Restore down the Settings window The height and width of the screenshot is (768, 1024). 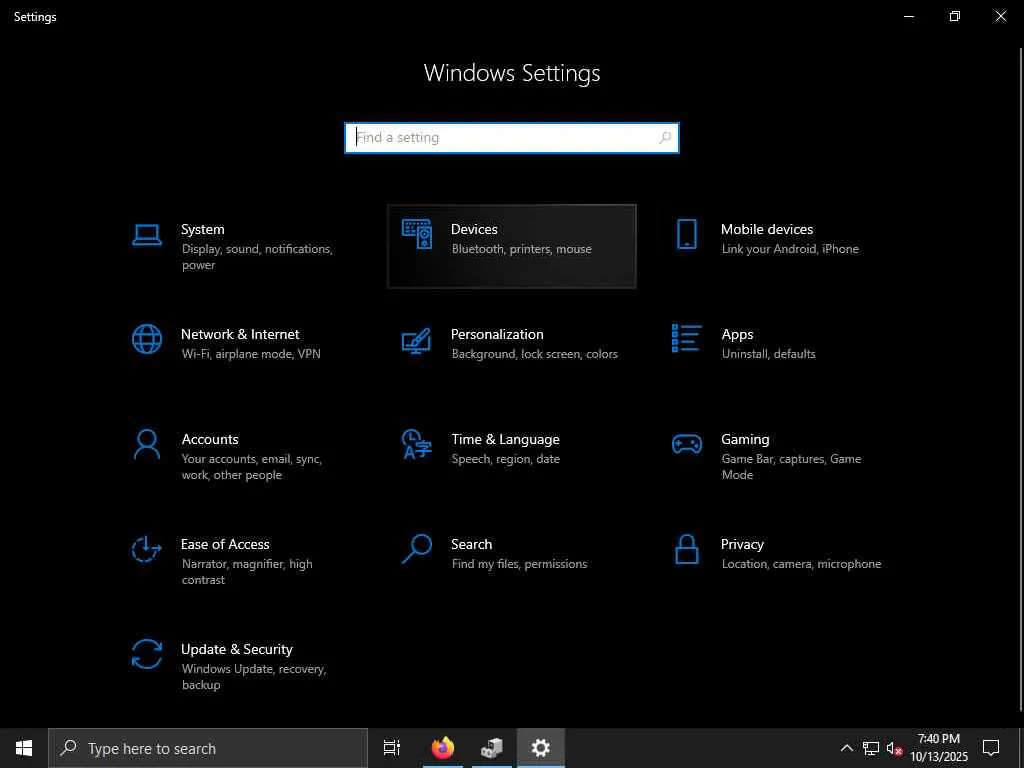point(955,16)
